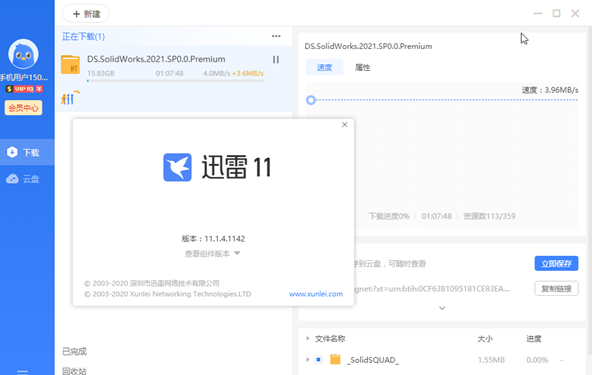Click the speed graph circle marker
592x375 pixels.
click(311, 100)
